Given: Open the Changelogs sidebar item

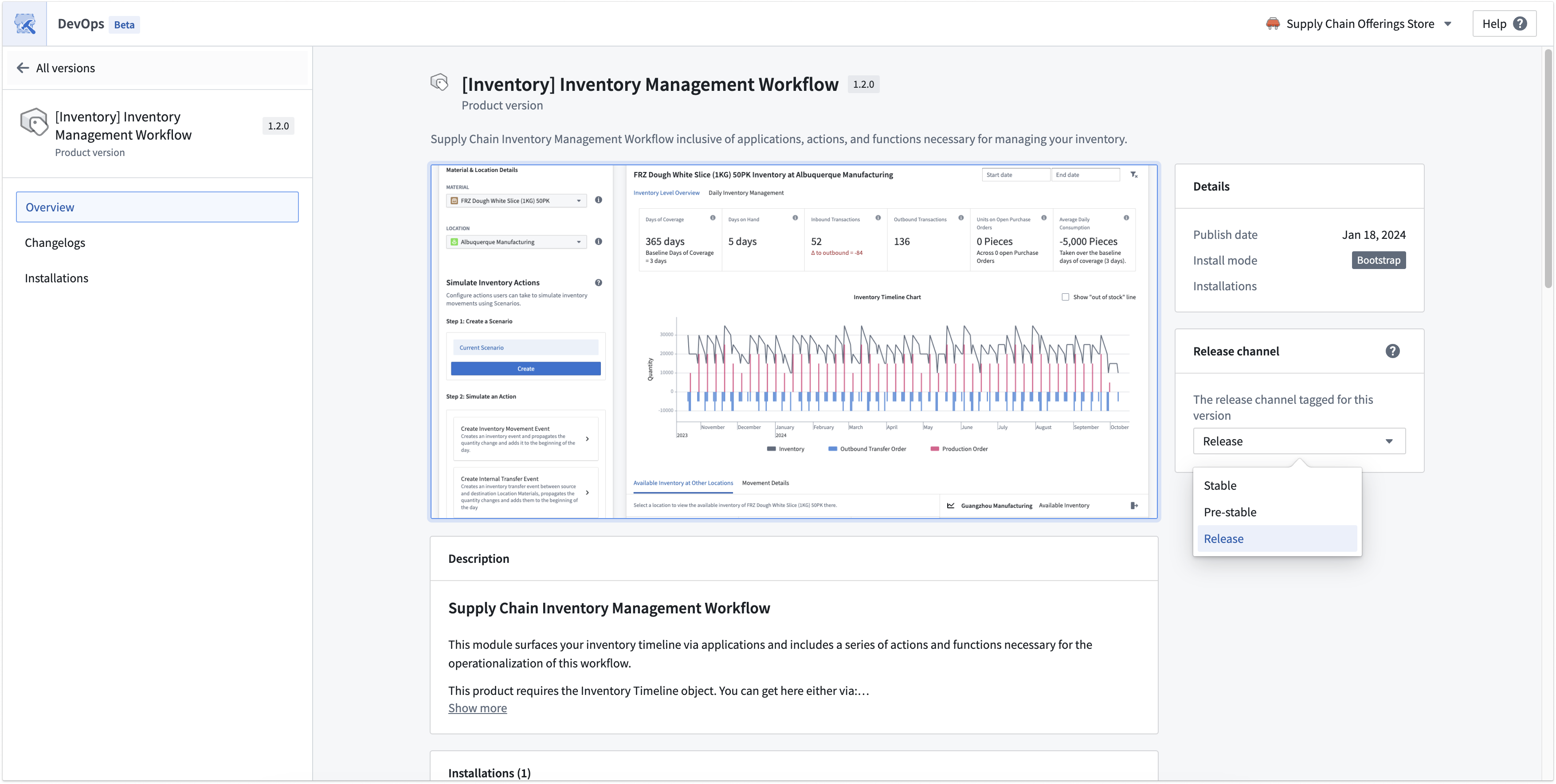Looking at the screenshot, I should click(157, 242).
